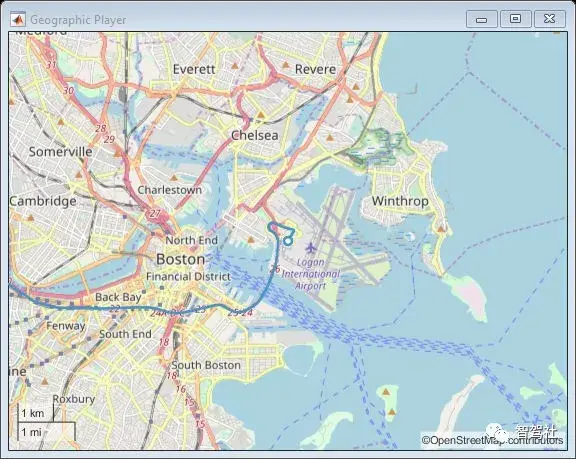Click the 'Financial District' label
576x459 pixels.
tap(188, 277)
